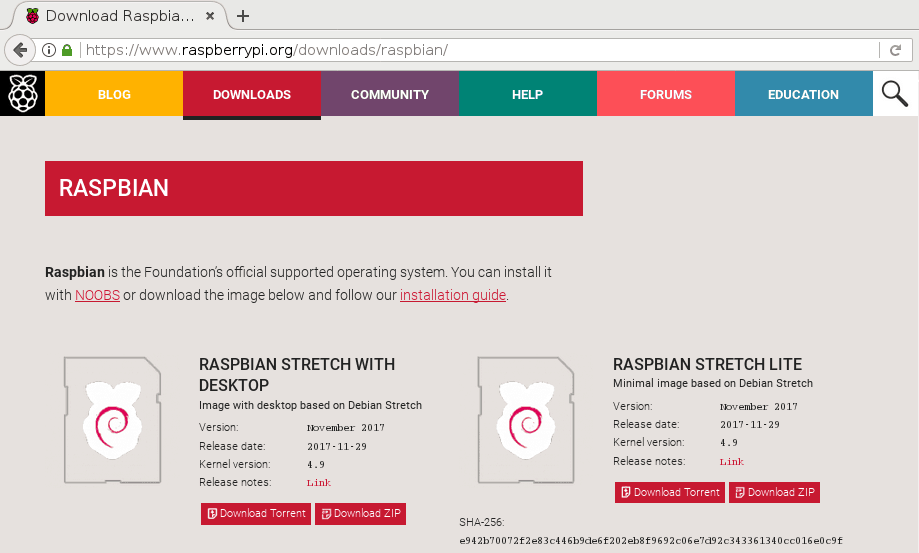Open the COMMUNITY navigation item

coord(390,94)
